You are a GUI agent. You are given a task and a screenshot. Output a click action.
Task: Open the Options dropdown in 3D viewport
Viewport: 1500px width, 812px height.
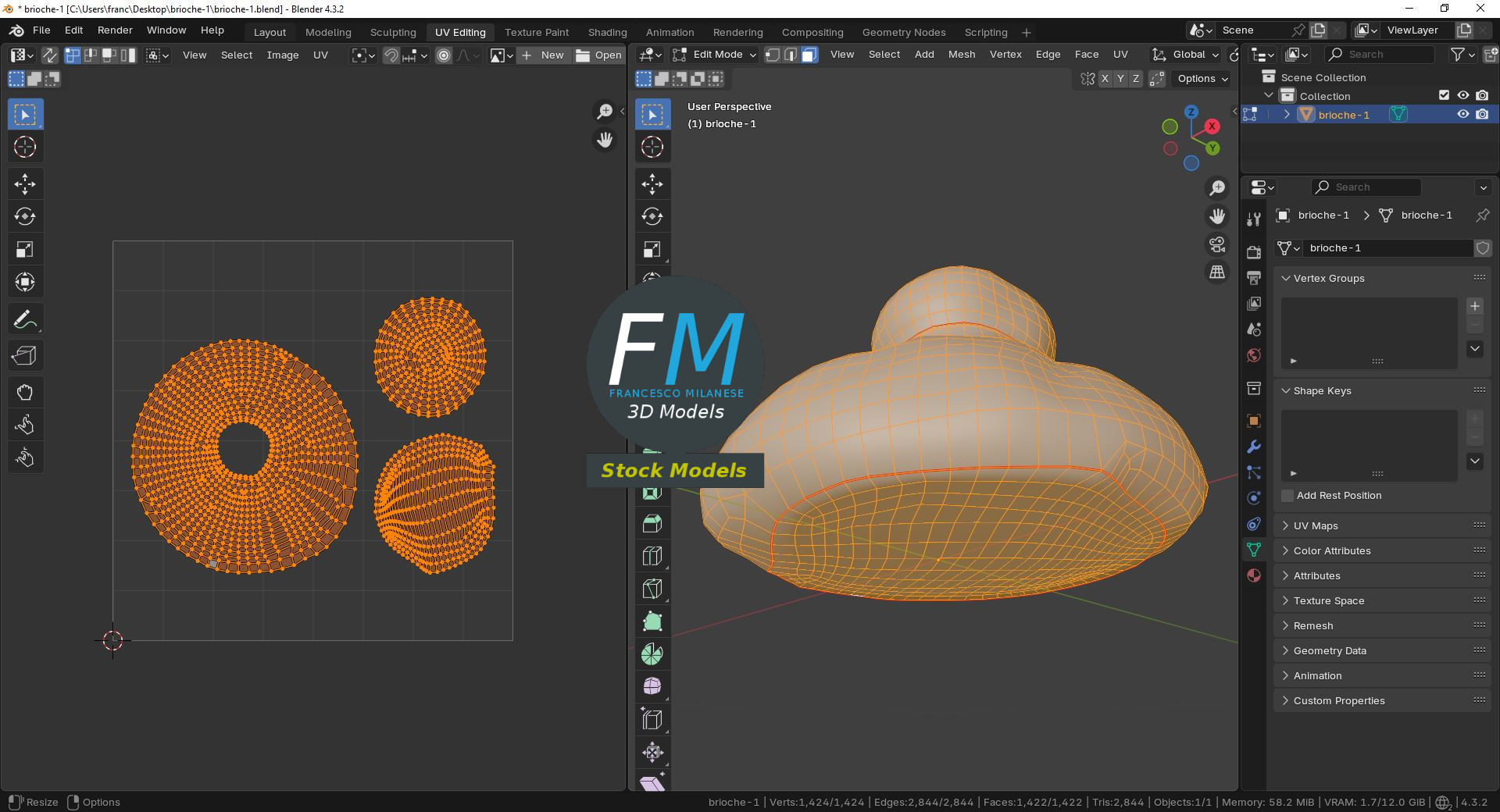[1202, 79]
